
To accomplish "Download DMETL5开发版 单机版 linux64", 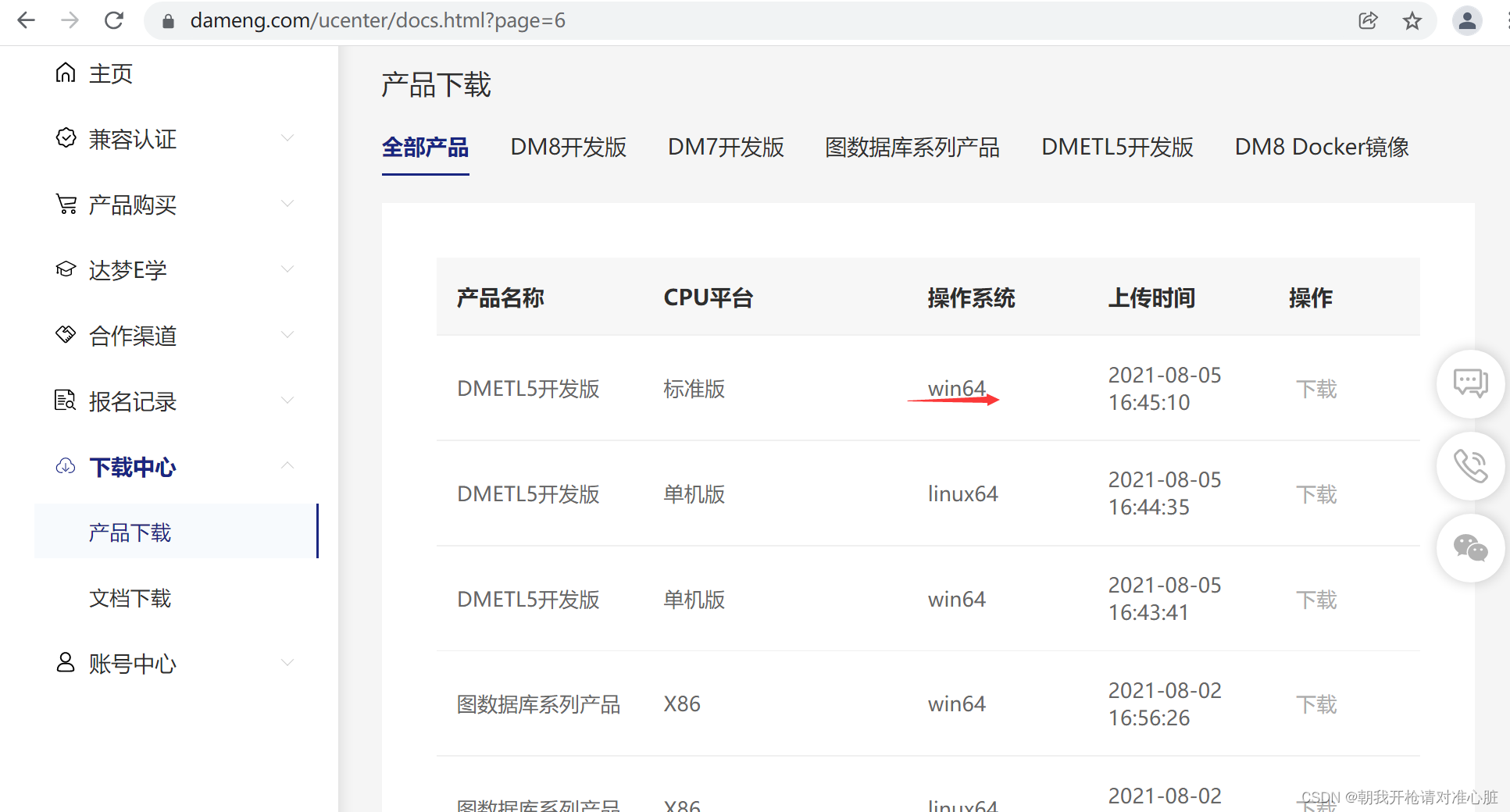I will [x=1316, y=494].
